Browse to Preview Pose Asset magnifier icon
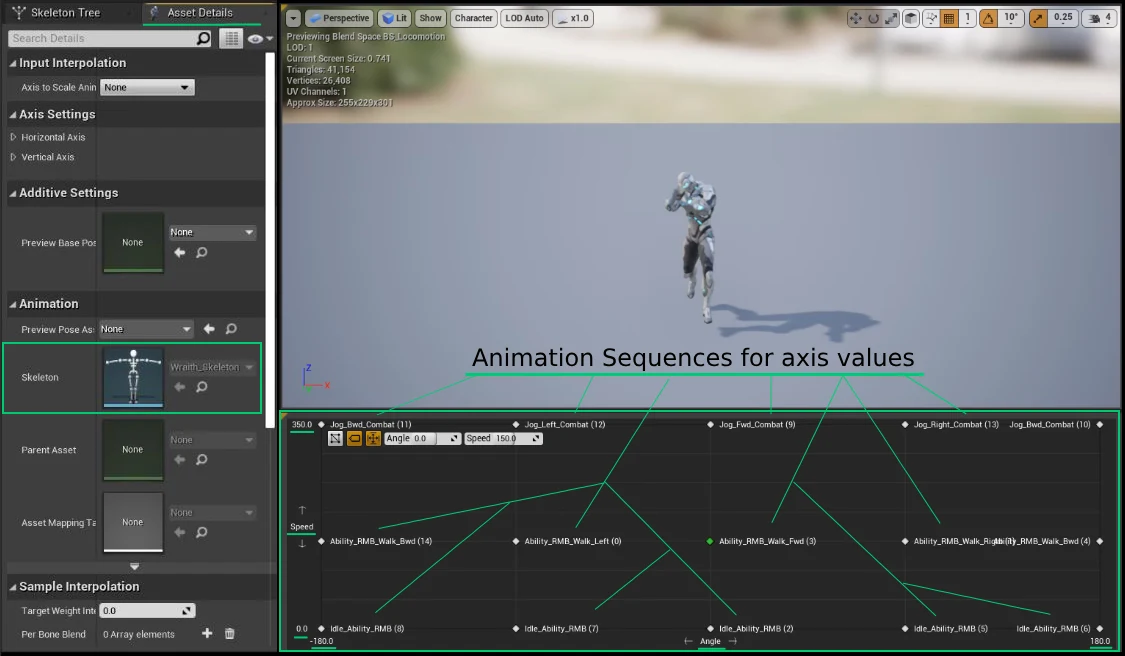The width and height of the screenshot is (1125, 656). click(231, 329)
